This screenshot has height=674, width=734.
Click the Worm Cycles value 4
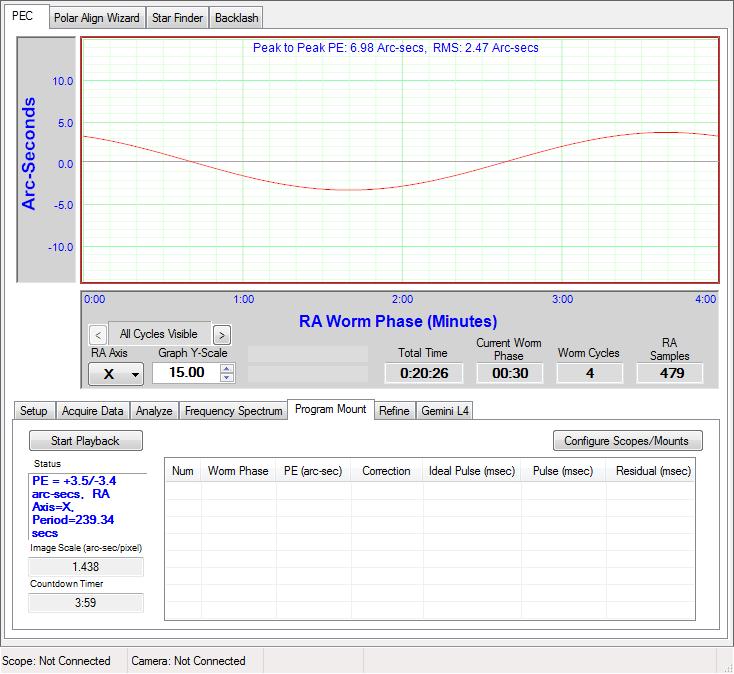click(590, 373)
